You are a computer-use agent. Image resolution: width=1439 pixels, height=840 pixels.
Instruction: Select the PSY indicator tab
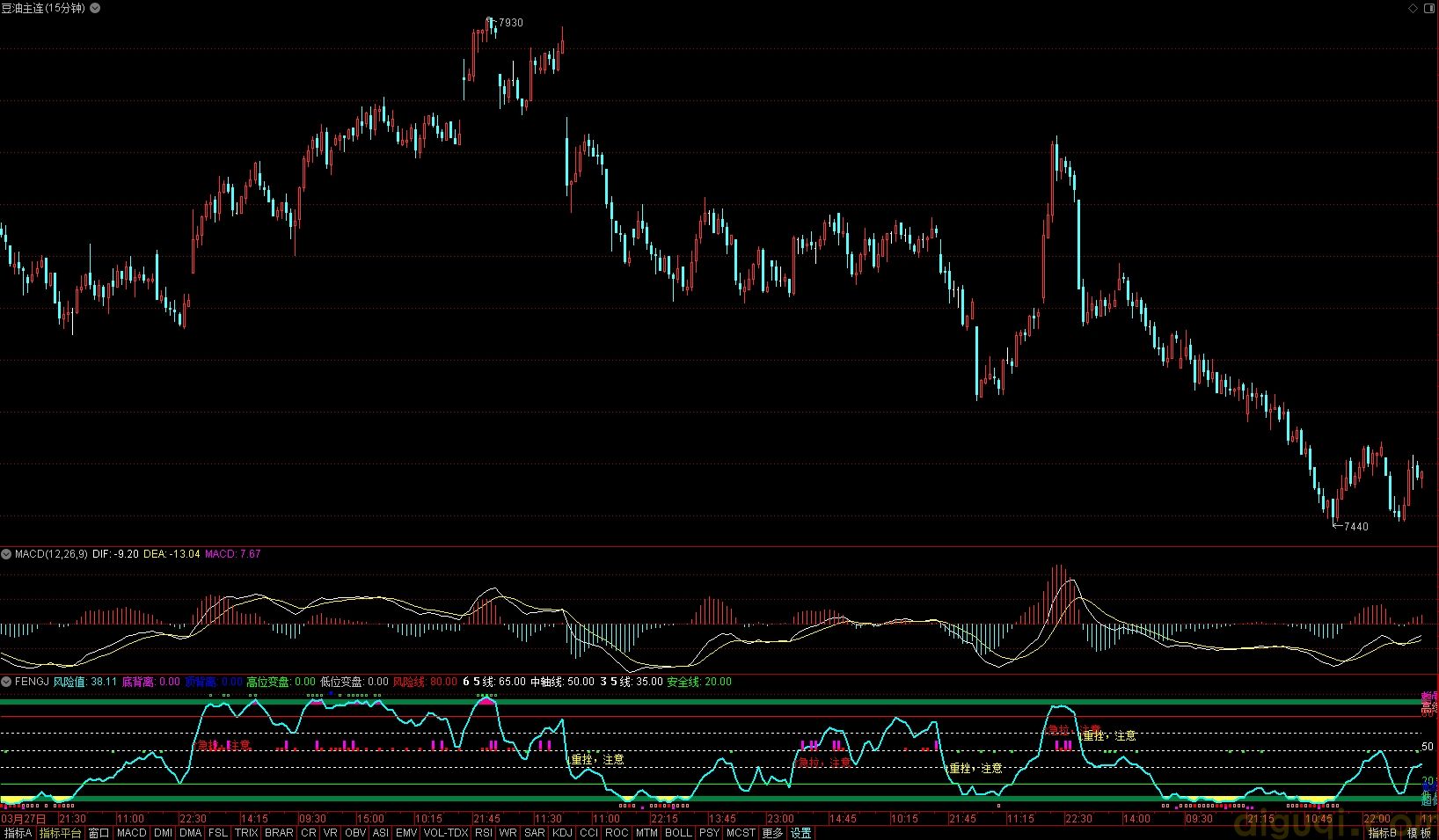click(710, 833)
